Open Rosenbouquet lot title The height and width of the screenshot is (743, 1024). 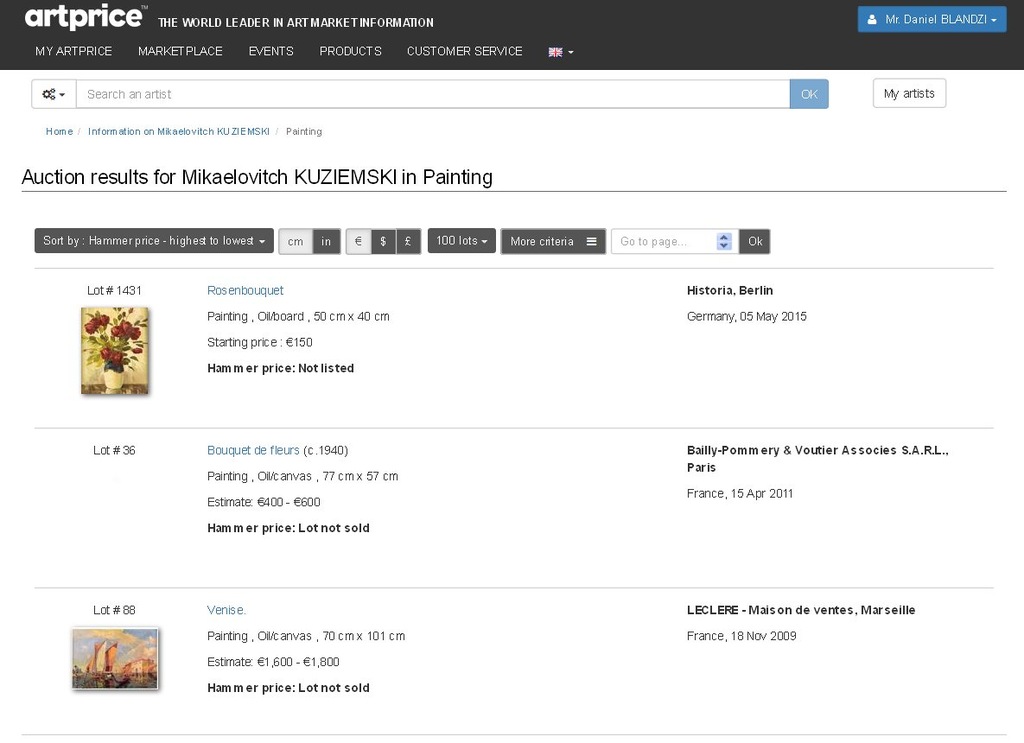(x=245, y=291)
